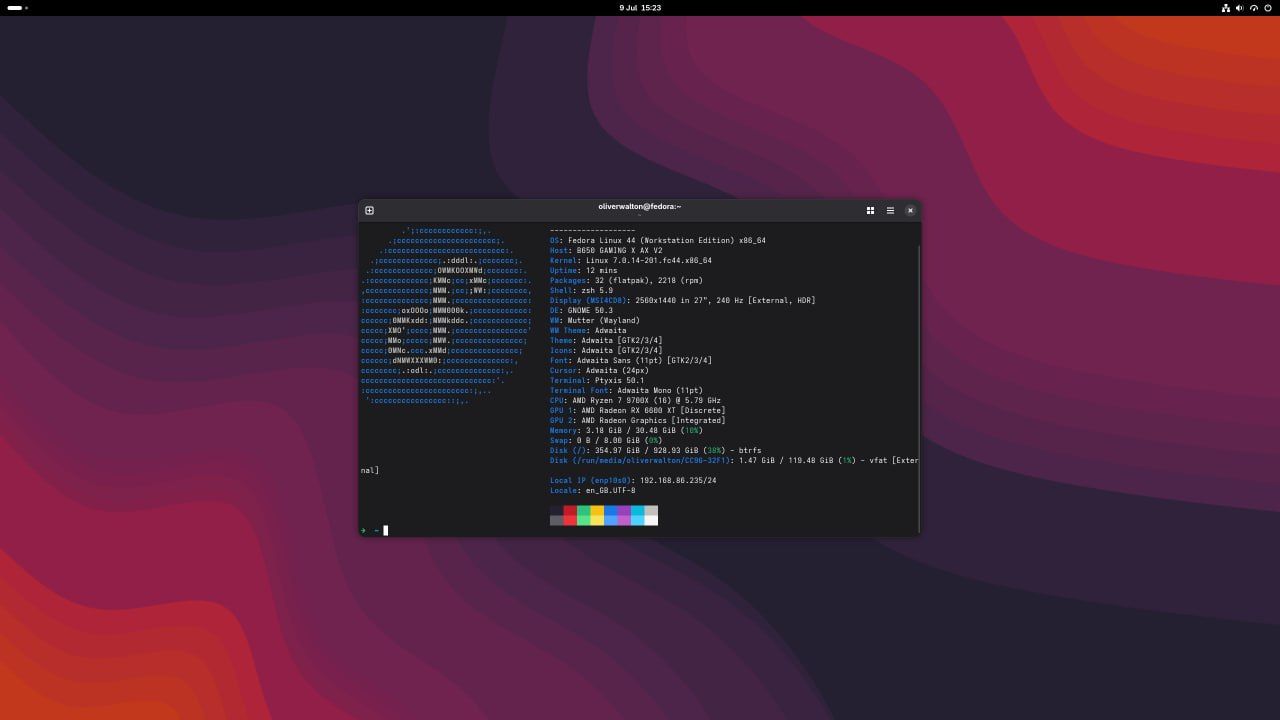Click the "Kernel: Linux 7.0.14" line
Screen dimensions: 1280x720
click(x=631, y=260)
